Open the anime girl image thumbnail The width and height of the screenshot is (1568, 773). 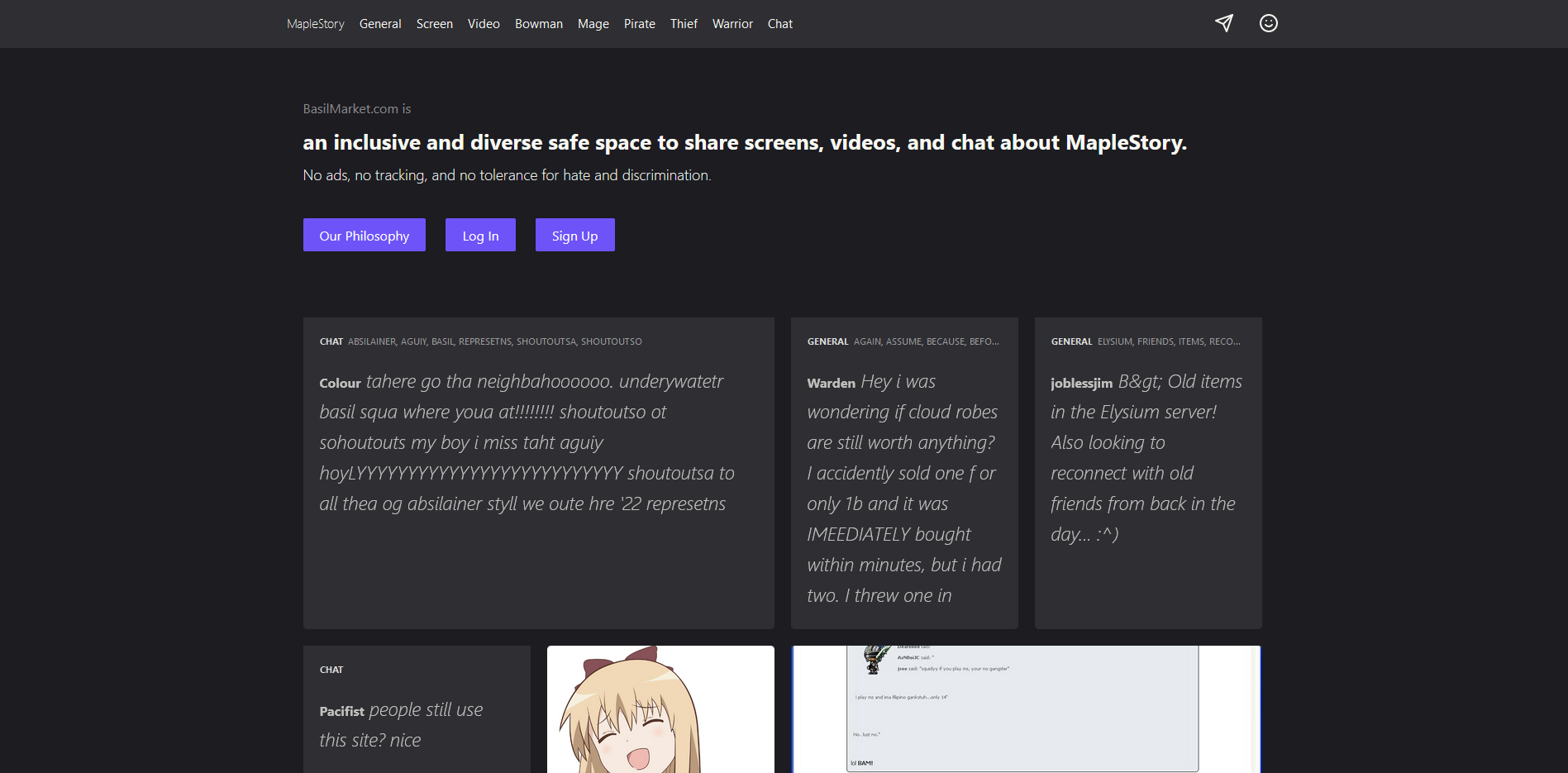pyautogui.click(x=660, y=709)
